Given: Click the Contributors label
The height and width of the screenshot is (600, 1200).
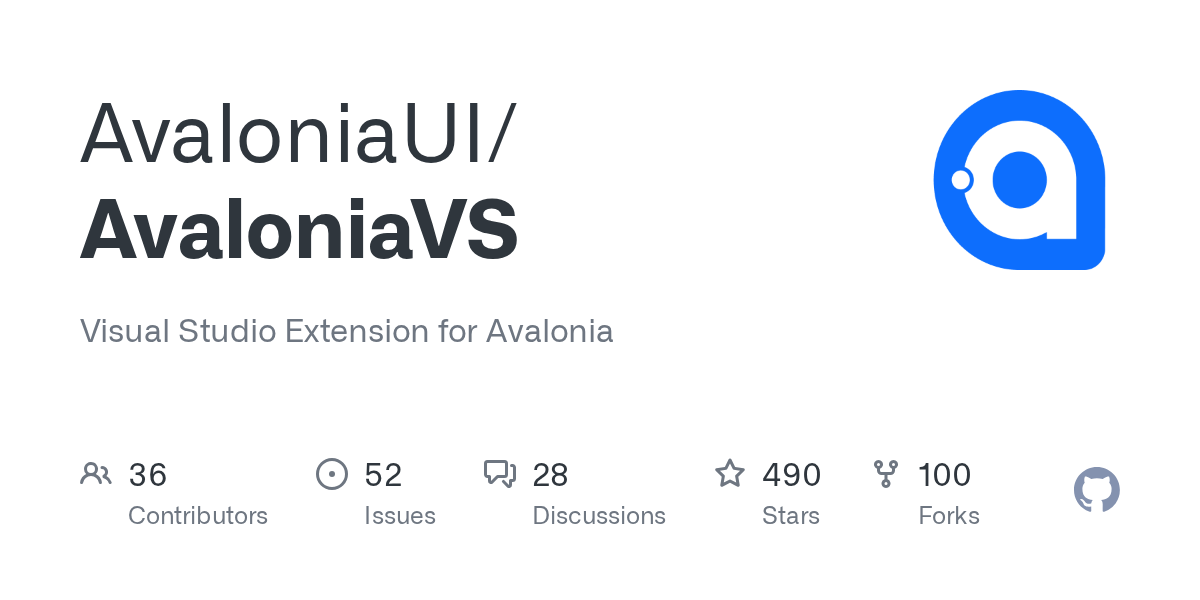Looking at the screenshot, I should coord(198,516).
